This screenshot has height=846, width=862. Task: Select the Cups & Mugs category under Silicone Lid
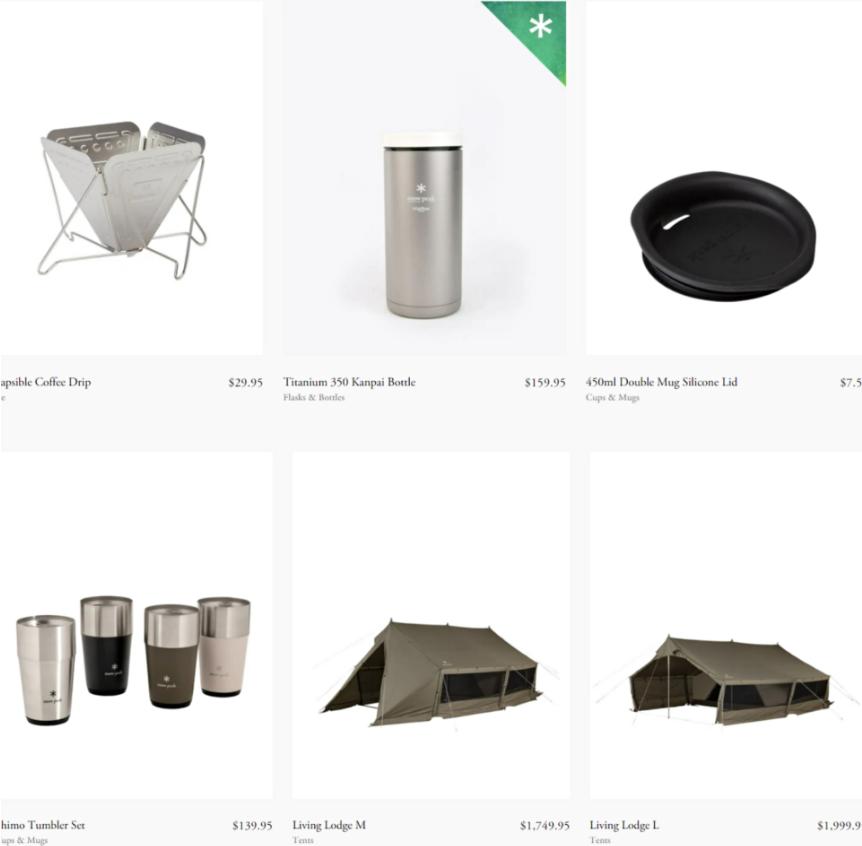[x=612, y=397]
